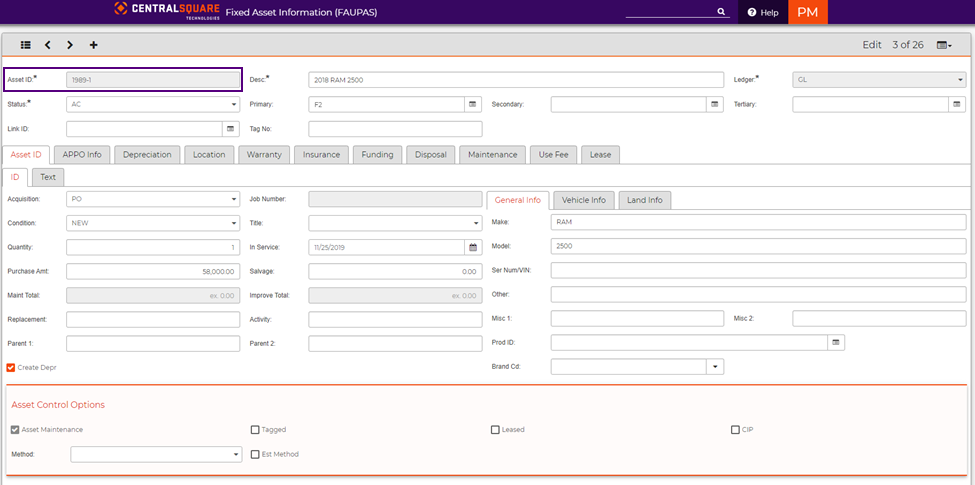
Task: Click the Make input field
Action: pyautogui.click(x=759, y=222)
